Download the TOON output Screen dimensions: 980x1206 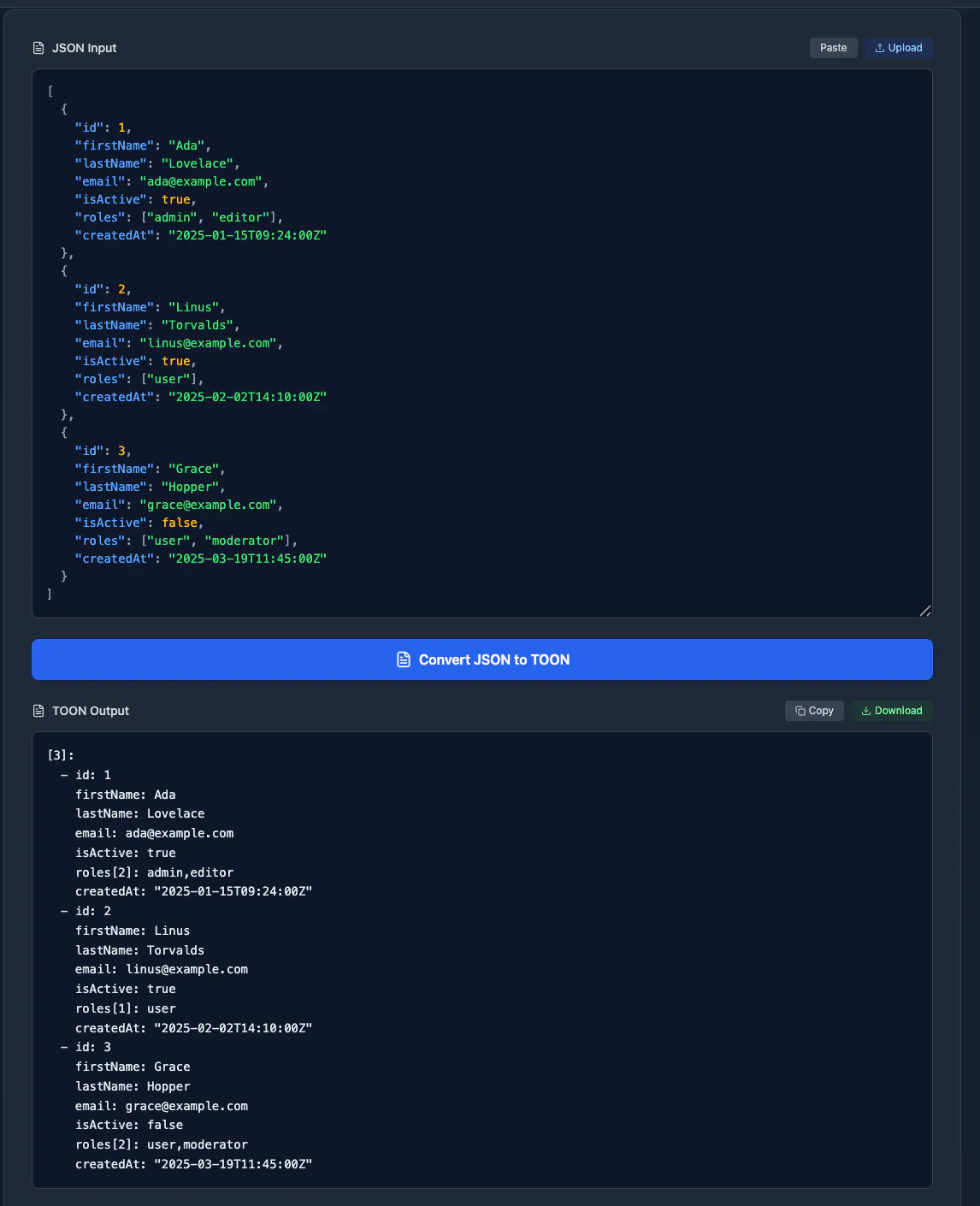891,711
